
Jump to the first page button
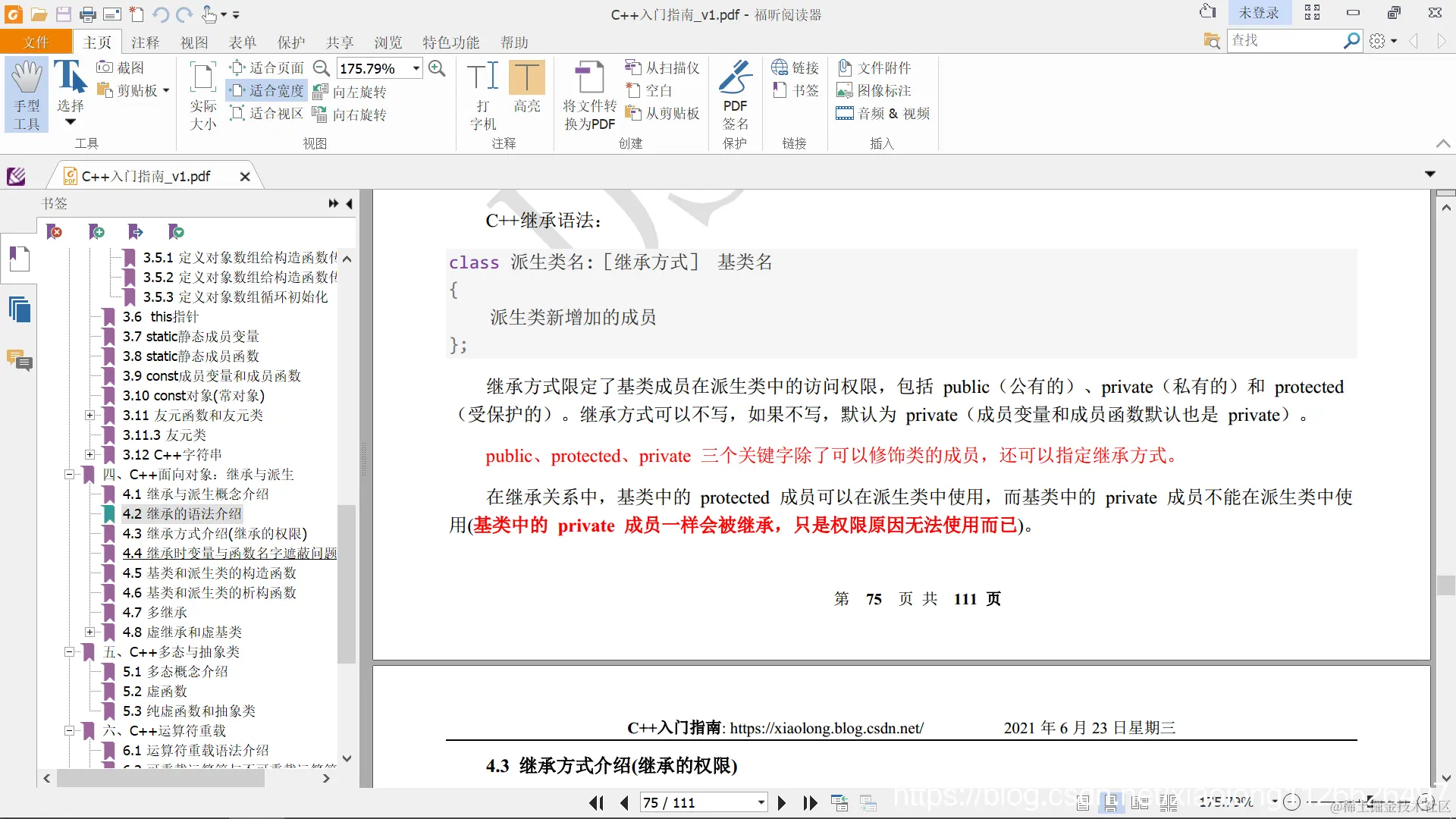(596, 802)
